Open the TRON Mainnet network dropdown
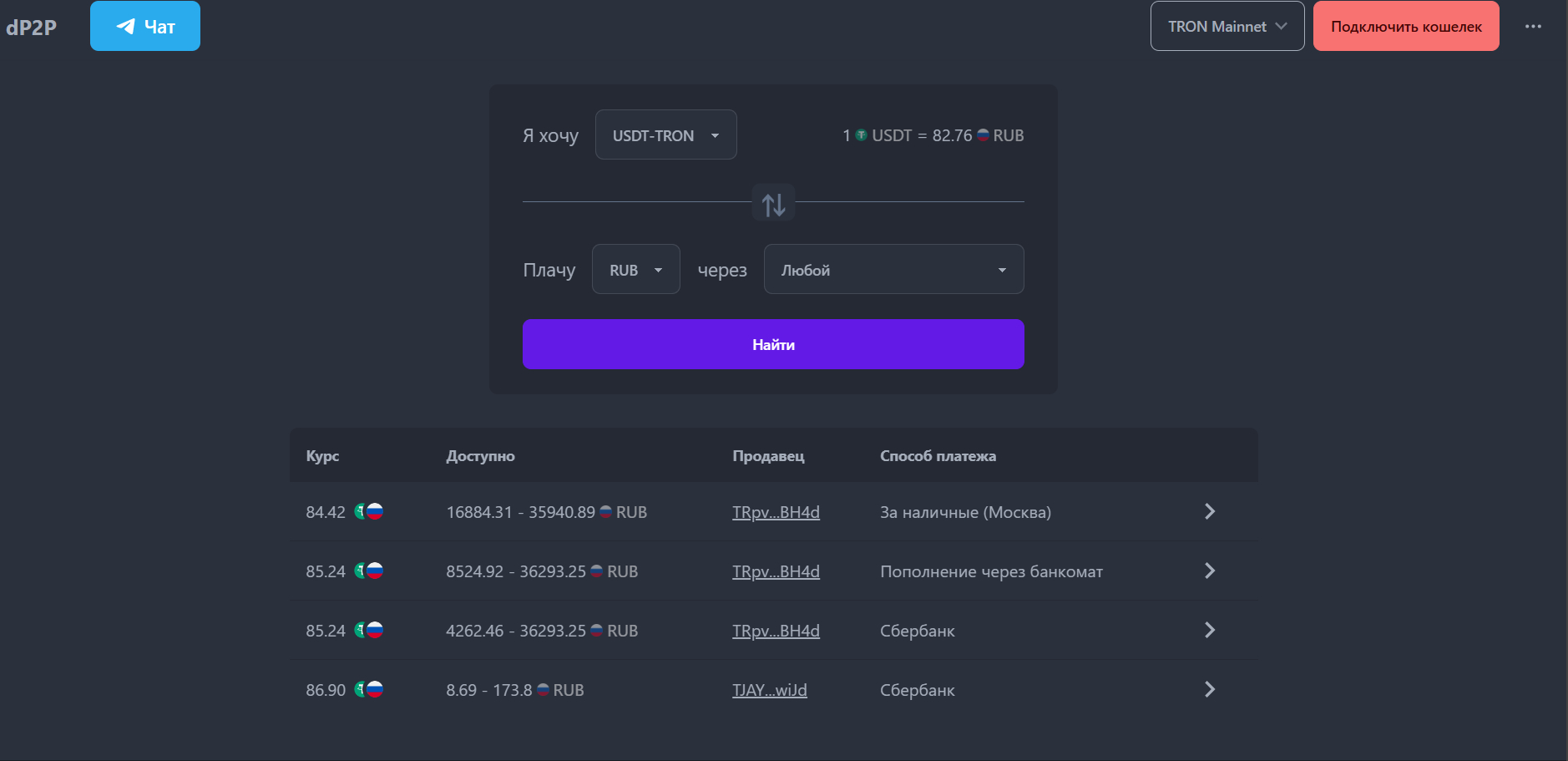This screenshot has width=1568, height=761. point(1227,26)
